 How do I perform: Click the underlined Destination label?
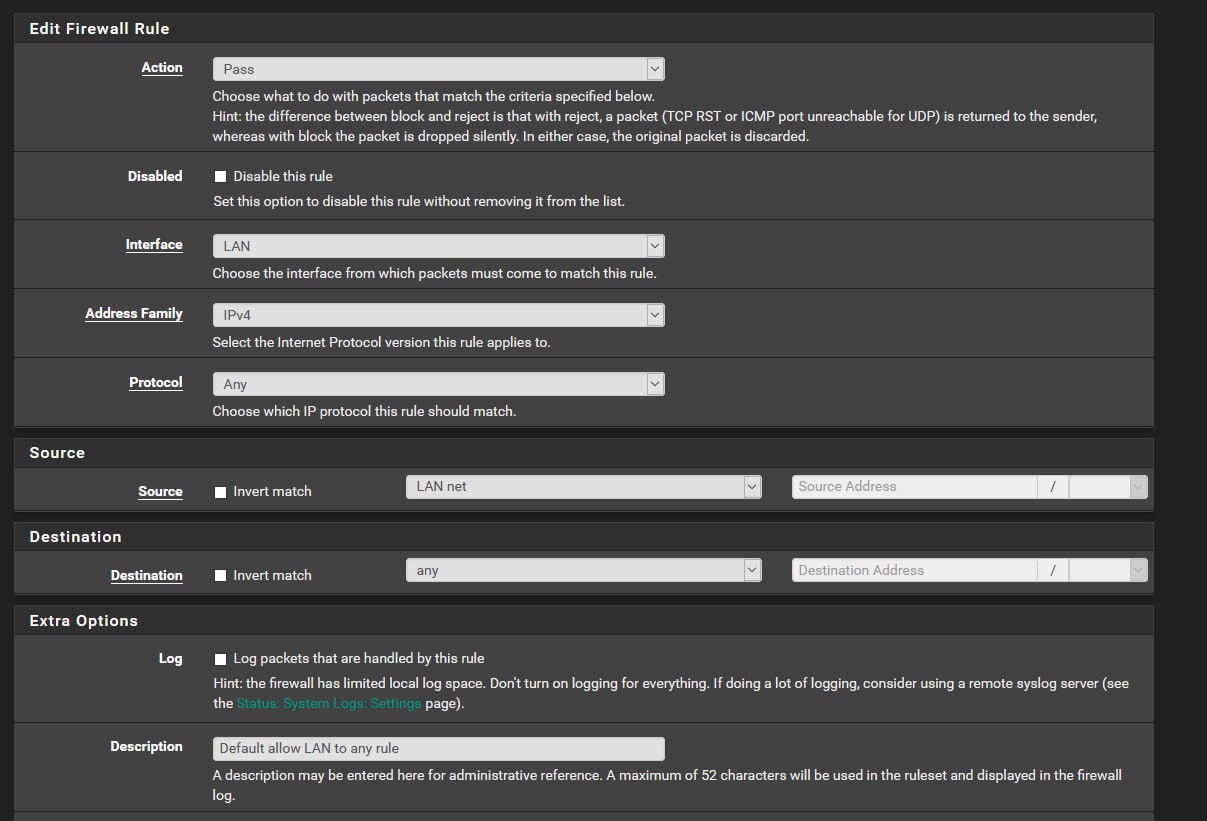pyautogui.click(x=147, y=576)
